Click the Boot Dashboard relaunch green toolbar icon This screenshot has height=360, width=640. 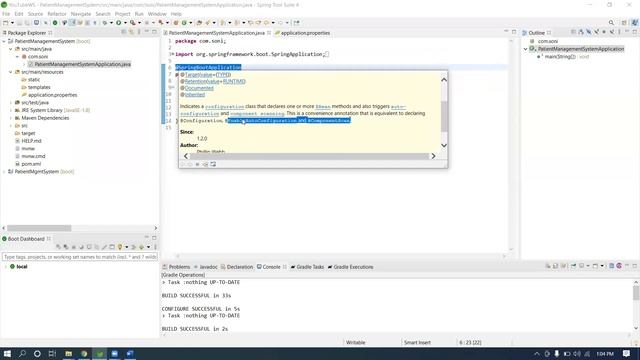coord(55,23)
